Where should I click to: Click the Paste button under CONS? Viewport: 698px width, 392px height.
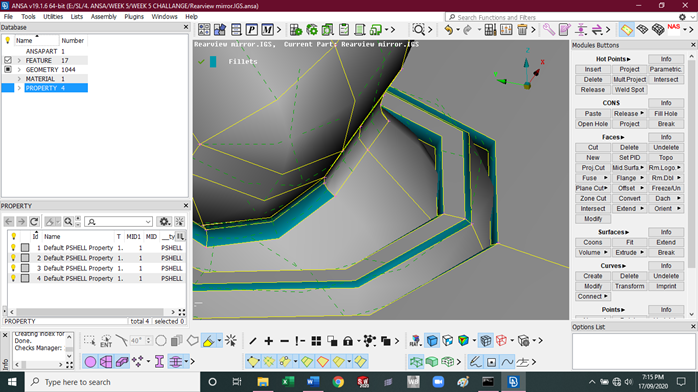[x=592, y=113]
